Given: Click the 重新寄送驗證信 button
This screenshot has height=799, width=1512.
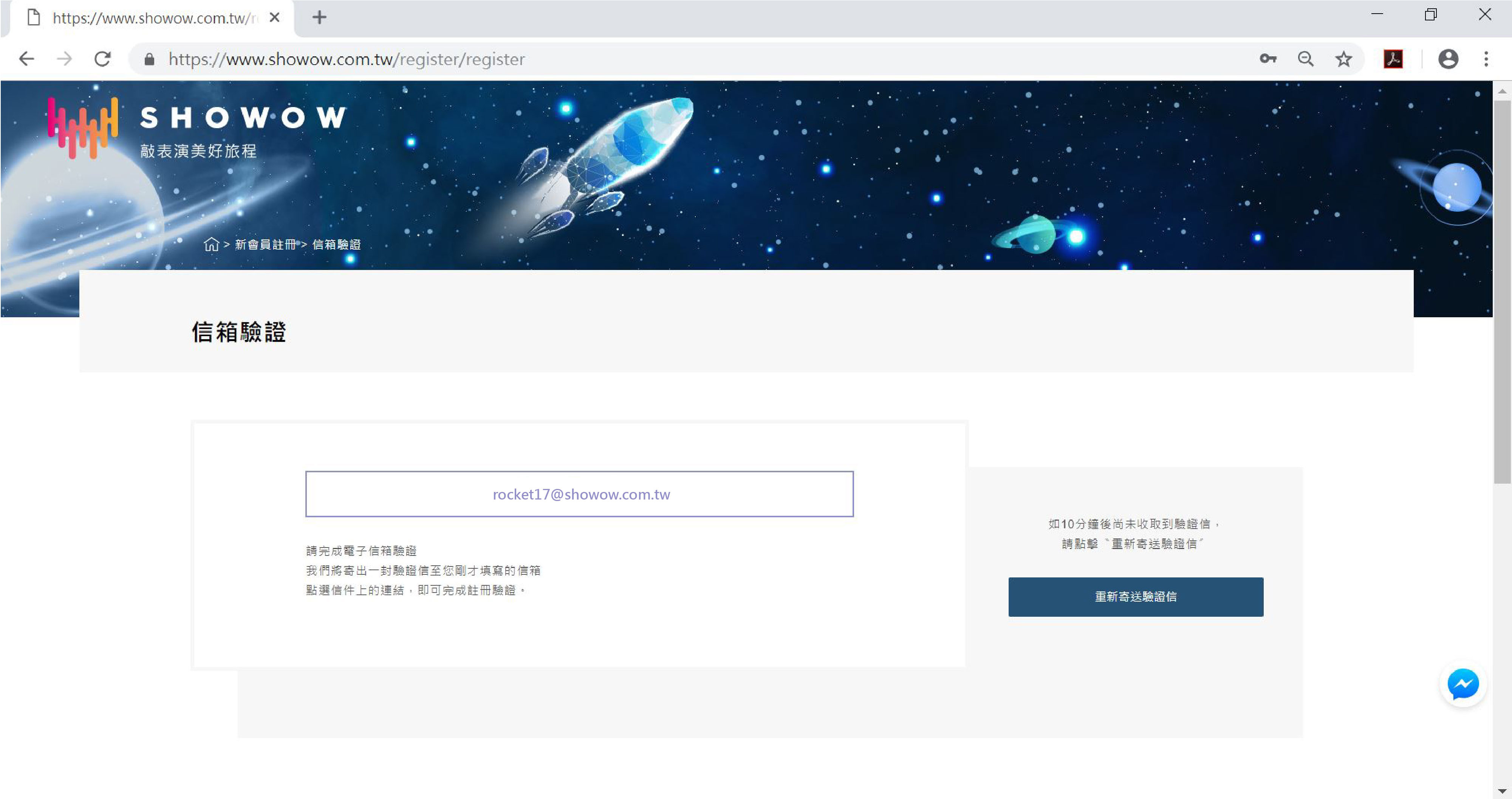Looking at the screenshot, I should 1136,597.
